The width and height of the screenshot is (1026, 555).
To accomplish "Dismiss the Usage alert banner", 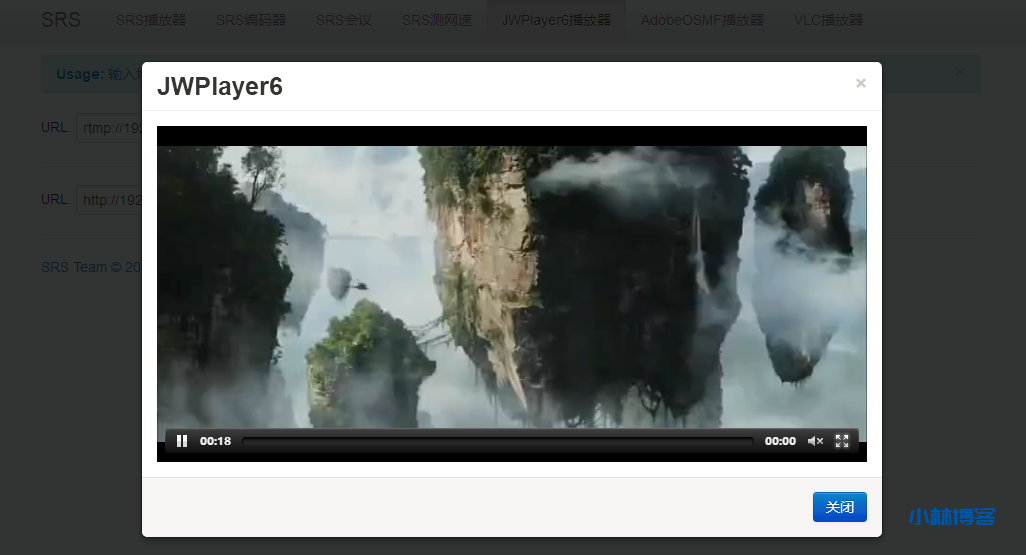I will pyautogui.click(x=959, y=73).
